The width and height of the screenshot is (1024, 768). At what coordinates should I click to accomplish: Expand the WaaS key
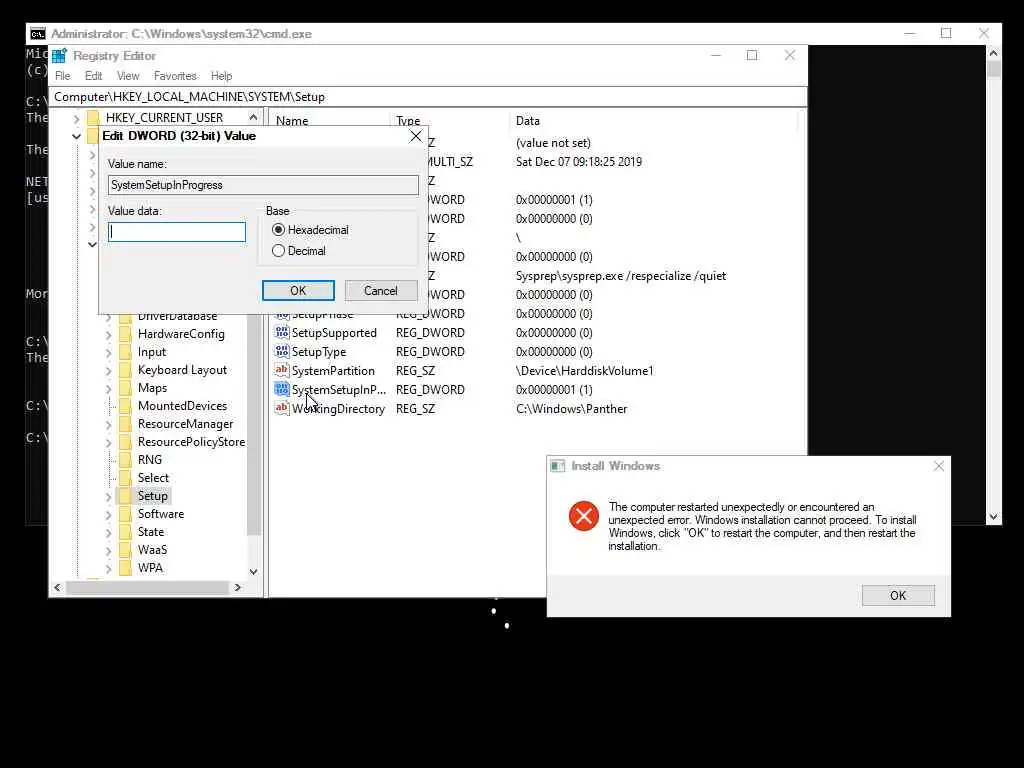[x=108, y=551]
